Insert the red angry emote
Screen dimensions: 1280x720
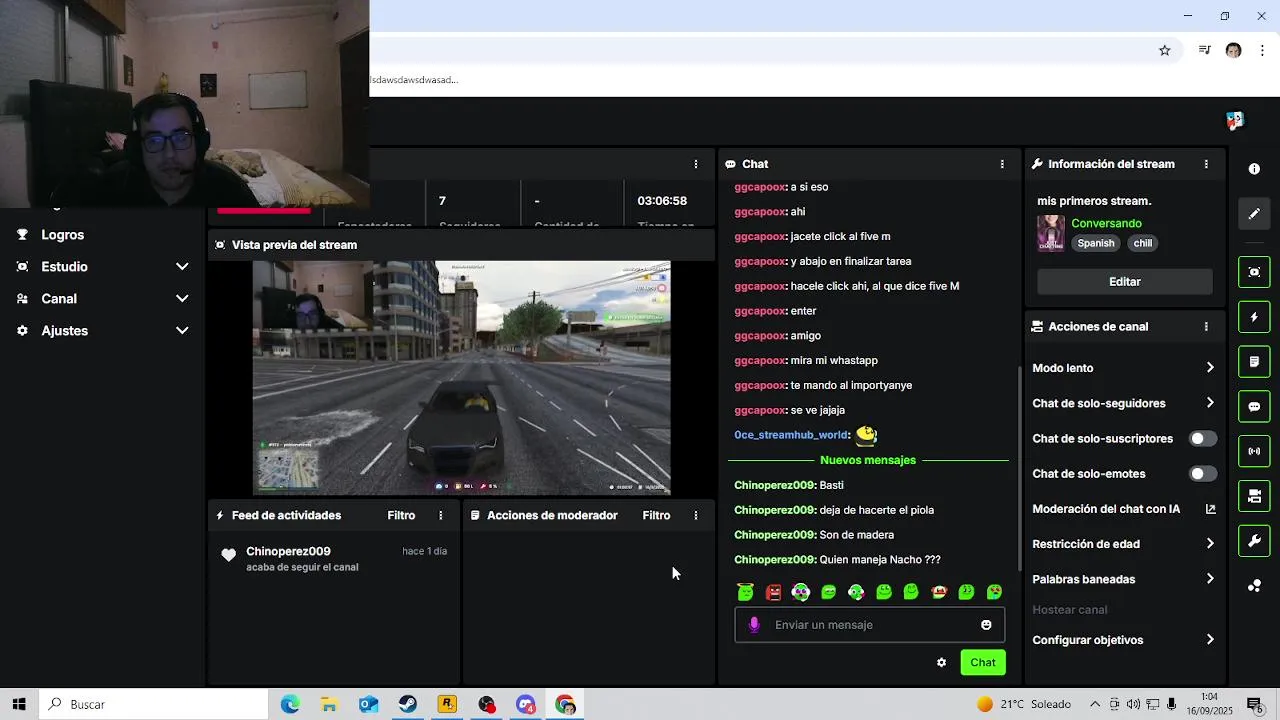(773, 593)
